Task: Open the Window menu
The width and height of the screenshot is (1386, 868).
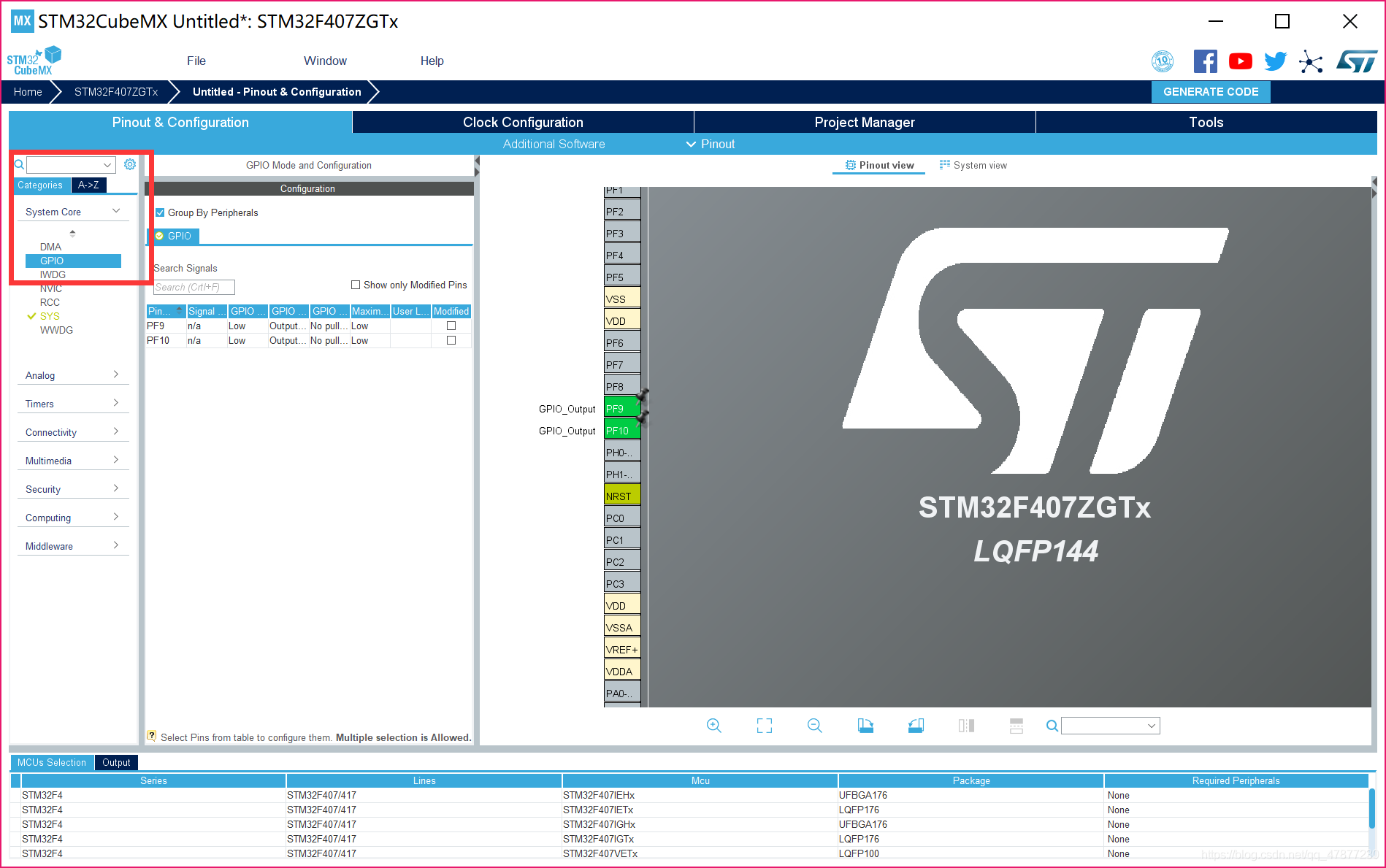Action: coord(325,61)
